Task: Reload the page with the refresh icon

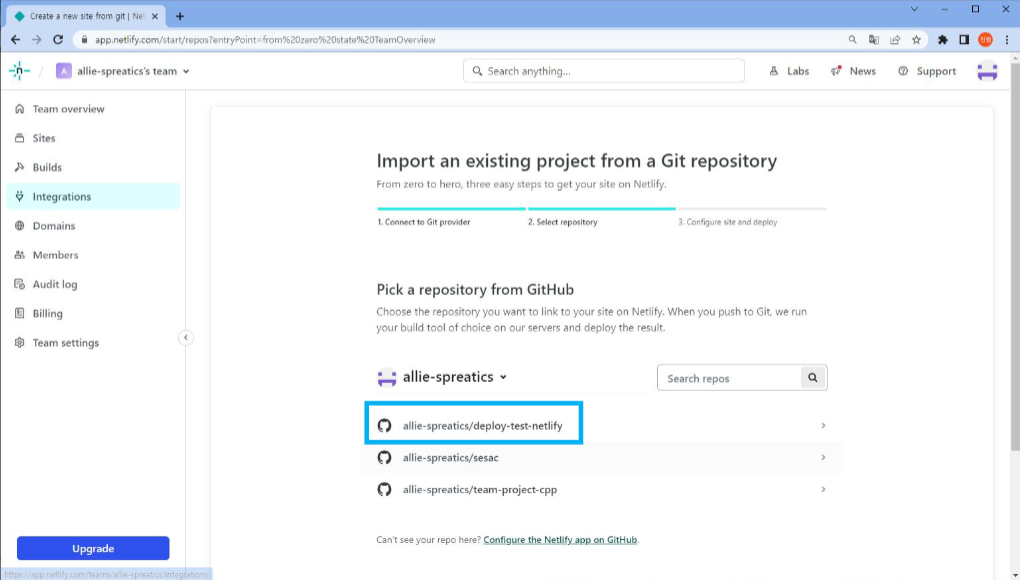Action: pos(58,40)
